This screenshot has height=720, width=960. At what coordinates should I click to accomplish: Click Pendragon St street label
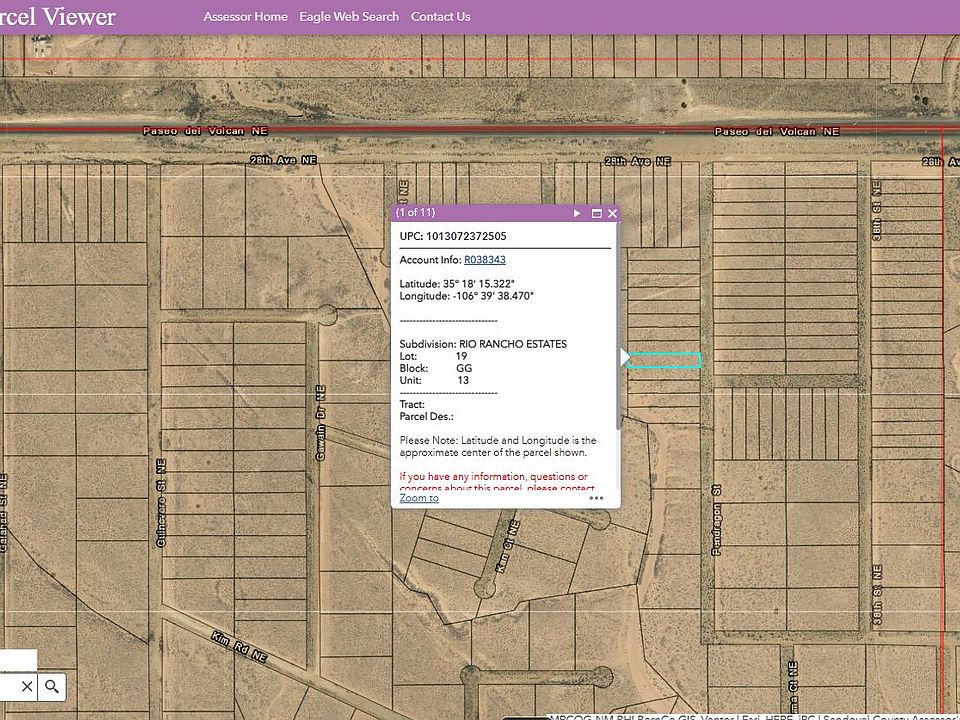point(716,520)
